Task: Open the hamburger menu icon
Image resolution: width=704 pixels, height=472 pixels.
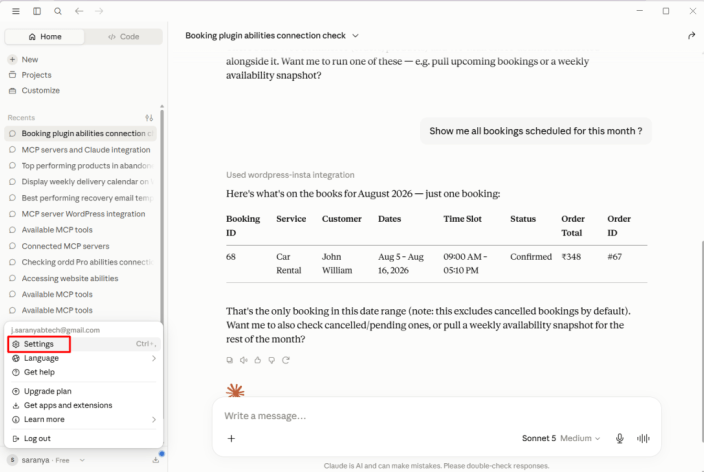Action: (x=16, y=11)
